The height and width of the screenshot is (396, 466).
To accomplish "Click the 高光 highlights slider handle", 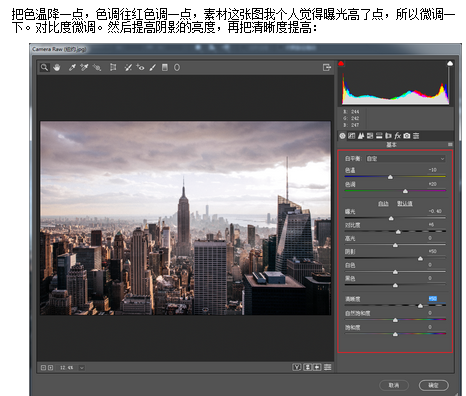I will (395, 245).
